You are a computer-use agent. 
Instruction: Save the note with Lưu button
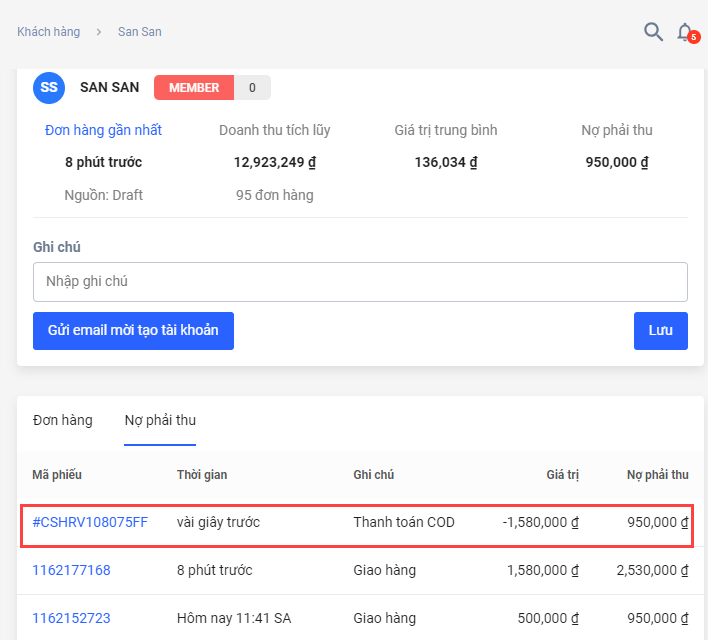click(660, 331)
